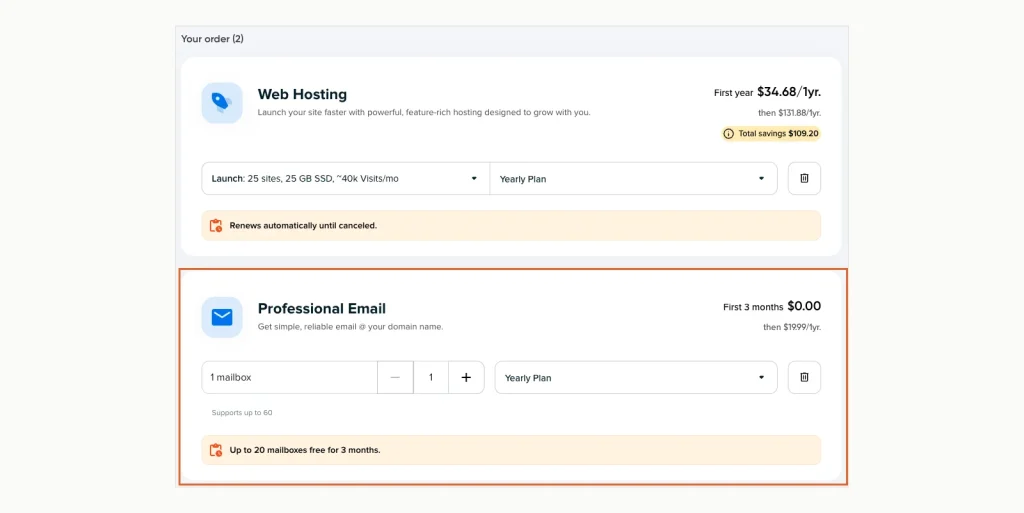Screen dimensions: 1024x513
Task: Decrease the mailbox count with the minus button
Action: click(395, 377)
